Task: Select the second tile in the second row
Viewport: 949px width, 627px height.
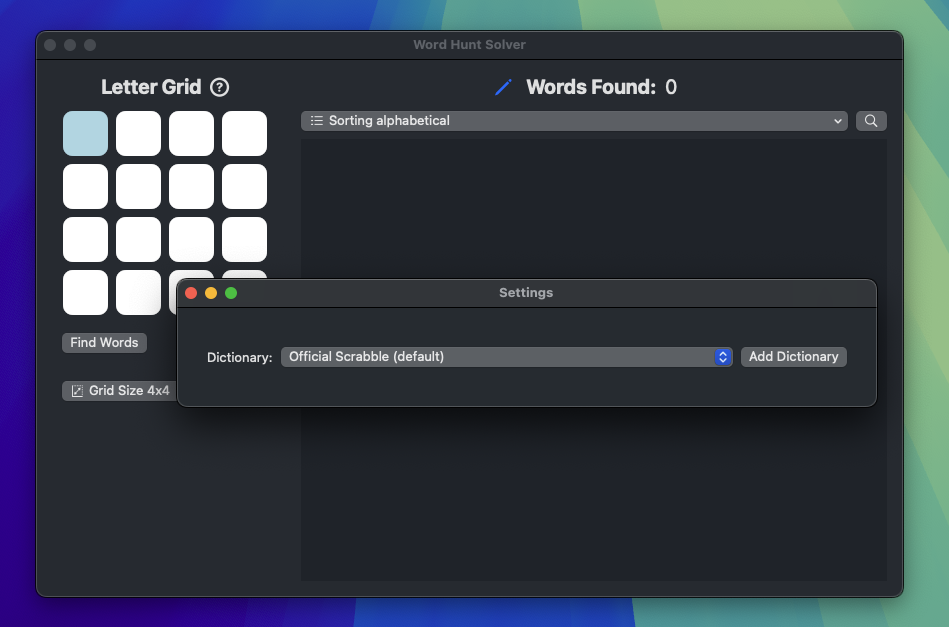Action: [x=138, y=186]
